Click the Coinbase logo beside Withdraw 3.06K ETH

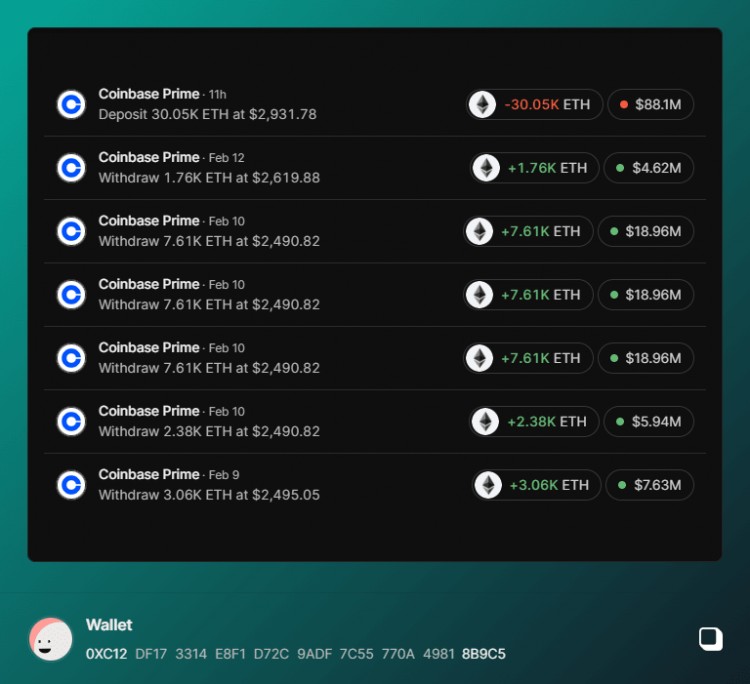pyautogui.click(x=71, y=485)
